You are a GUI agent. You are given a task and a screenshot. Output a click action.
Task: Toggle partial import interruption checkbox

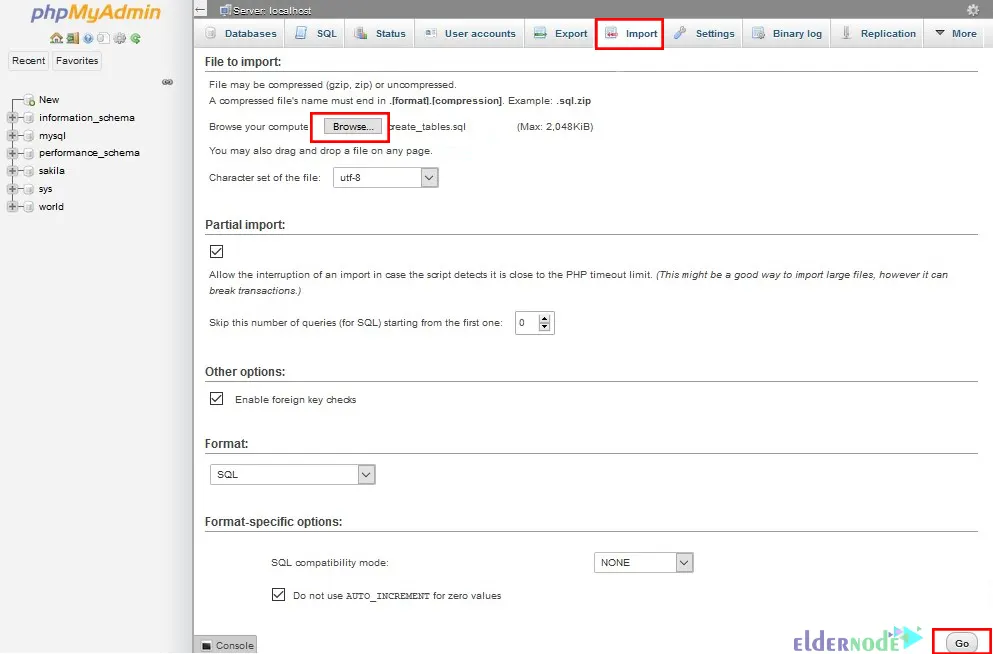pos(217,252)
